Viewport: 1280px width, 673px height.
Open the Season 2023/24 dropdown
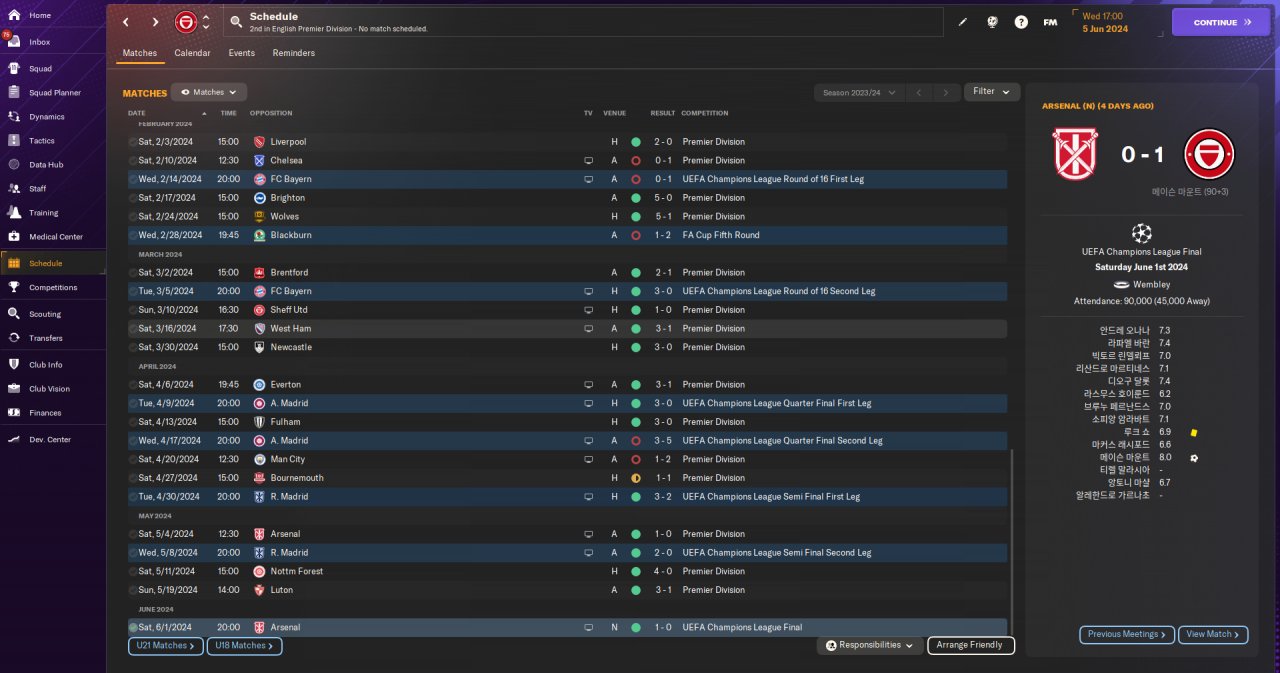coord(859,92)
